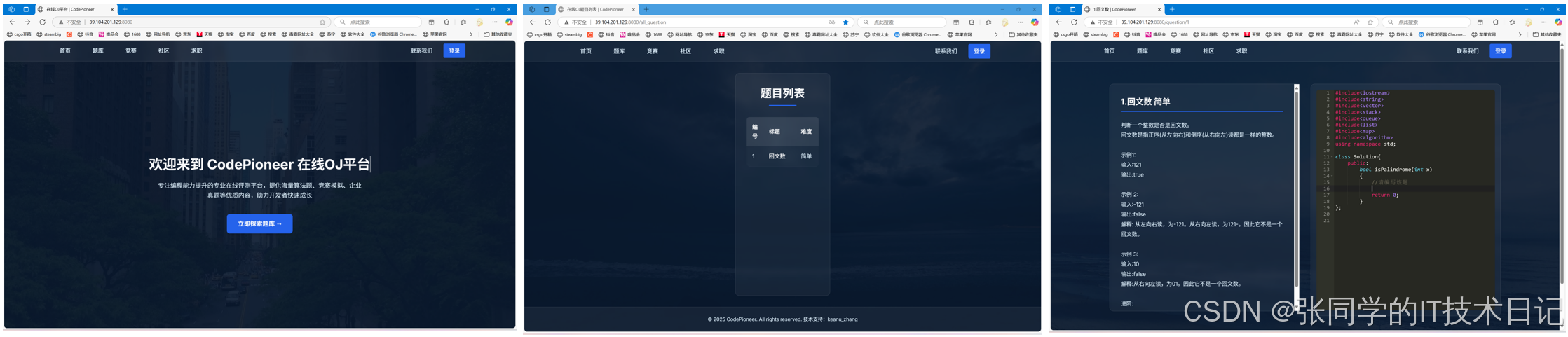
Task: Click the 立即探索题库 button
Action: click(259, 223)
